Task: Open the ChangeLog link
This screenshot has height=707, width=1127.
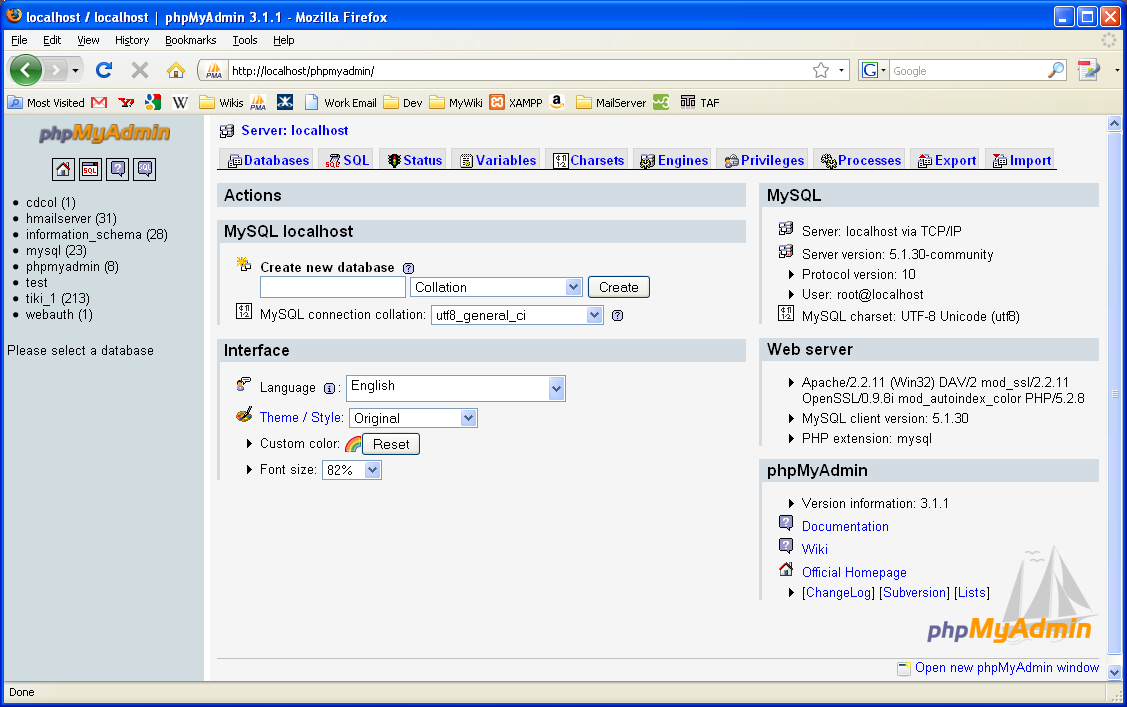Action: [x=838, y=593]
